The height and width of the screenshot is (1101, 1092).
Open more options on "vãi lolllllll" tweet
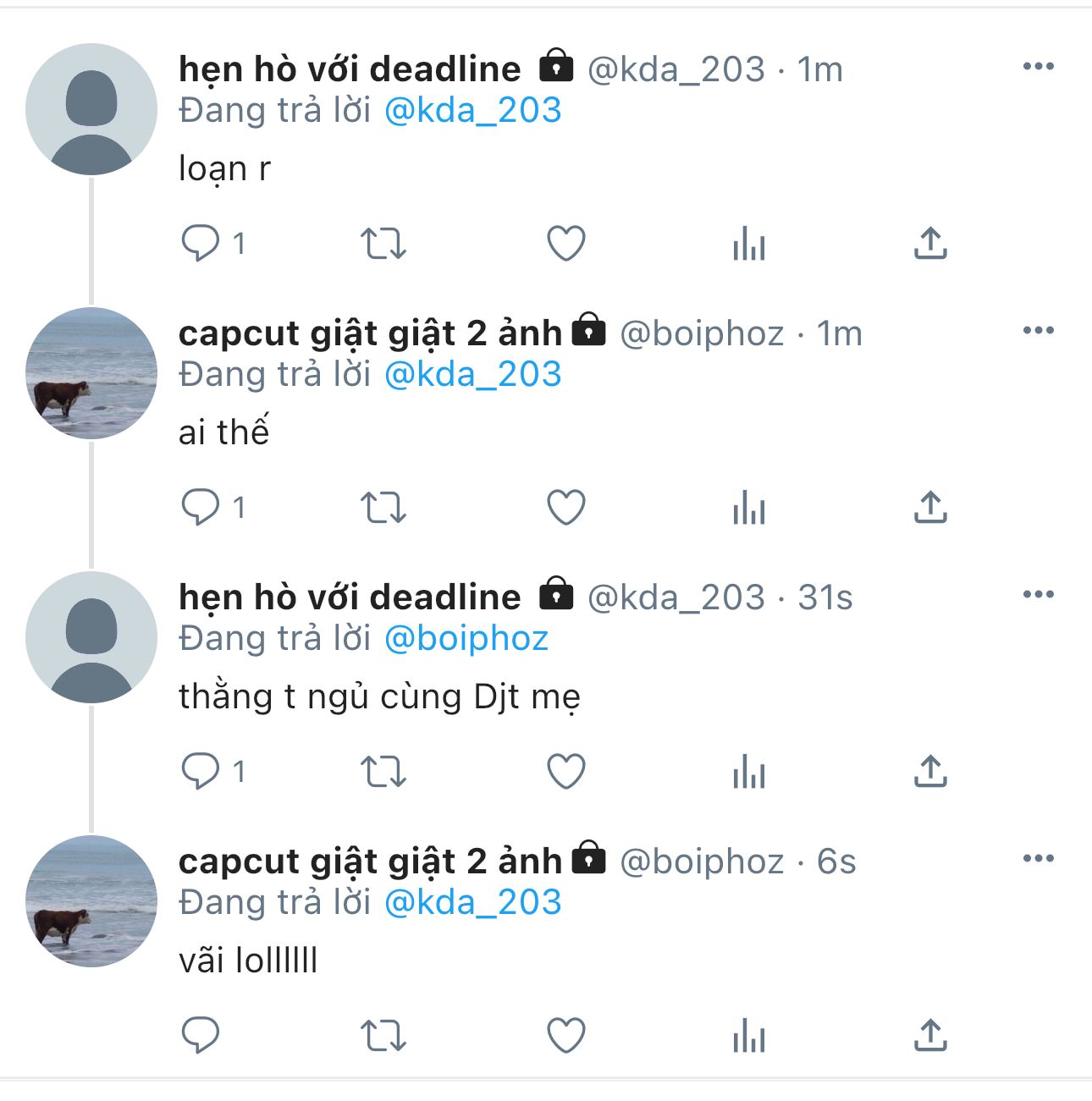tap(1038, 859)
